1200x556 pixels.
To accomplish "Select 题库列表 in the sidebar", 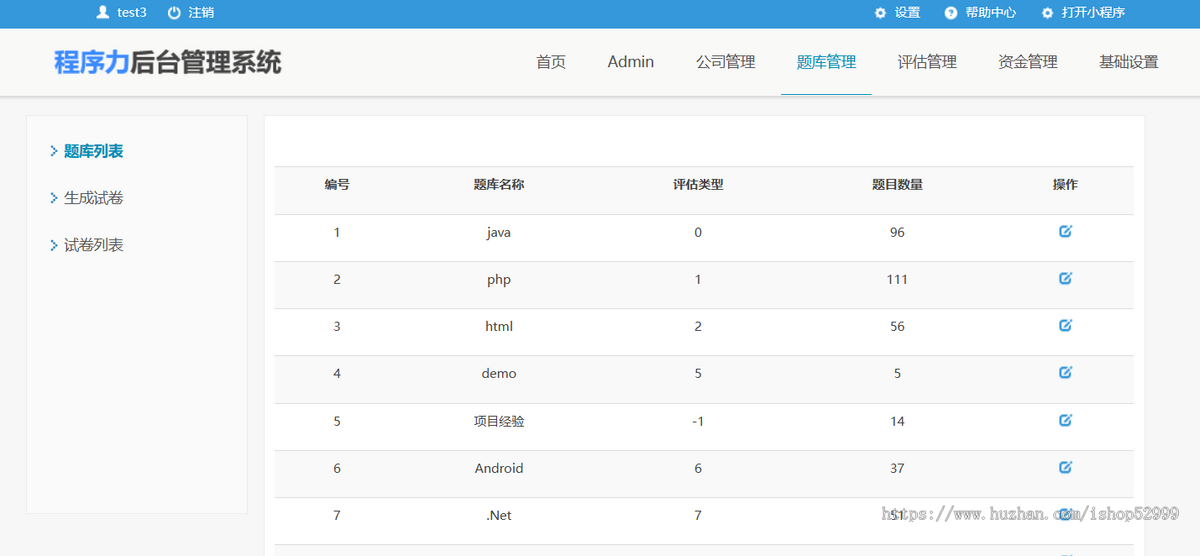I will 94,151.
